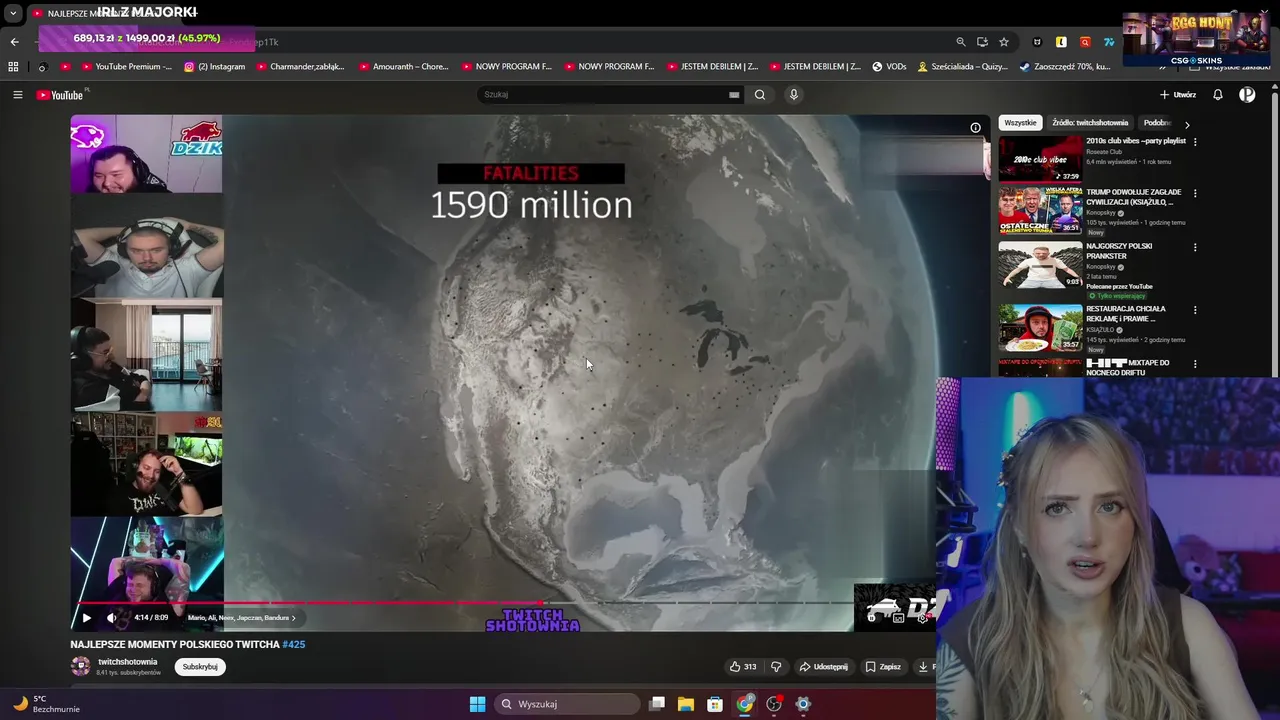The width and height of the screenshot is (1280, 720).
Task: Select the Źródło: twitchshotownia chip
Action: pos(1090,123)
